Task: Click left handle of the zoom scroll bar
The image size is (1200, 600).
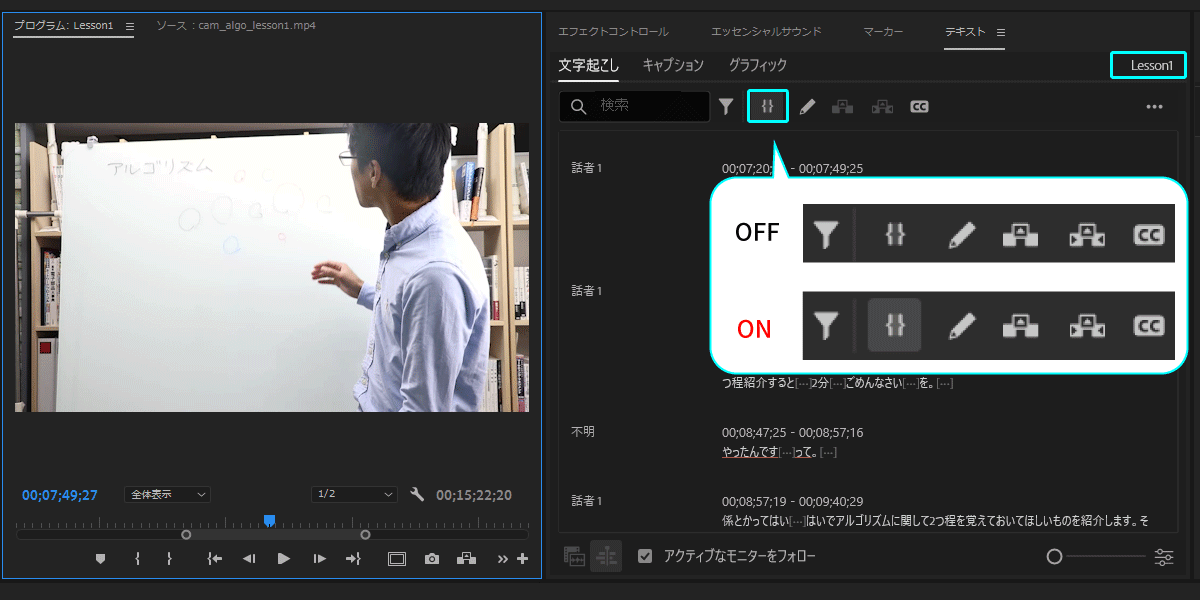Action: (186, 535)
